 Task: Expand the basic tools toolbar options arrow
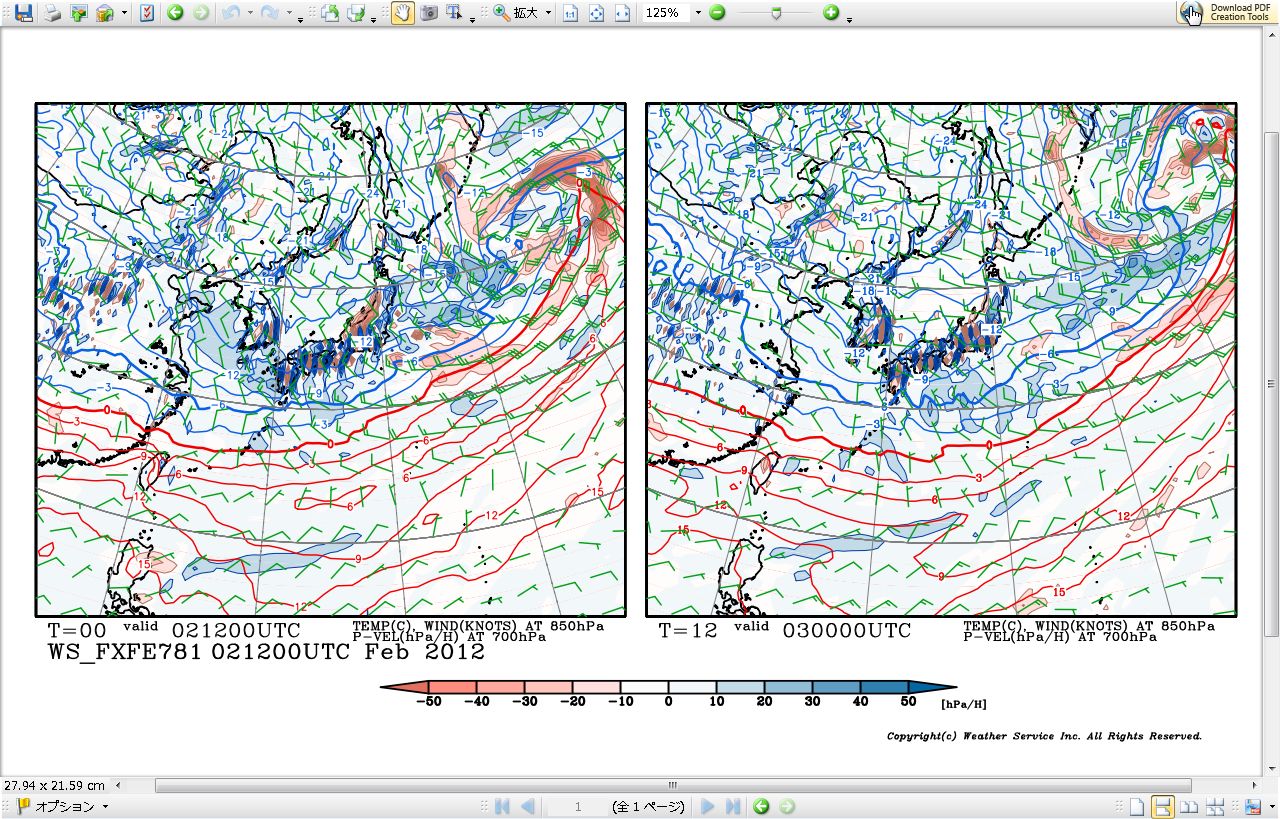[x=472, y=19]
